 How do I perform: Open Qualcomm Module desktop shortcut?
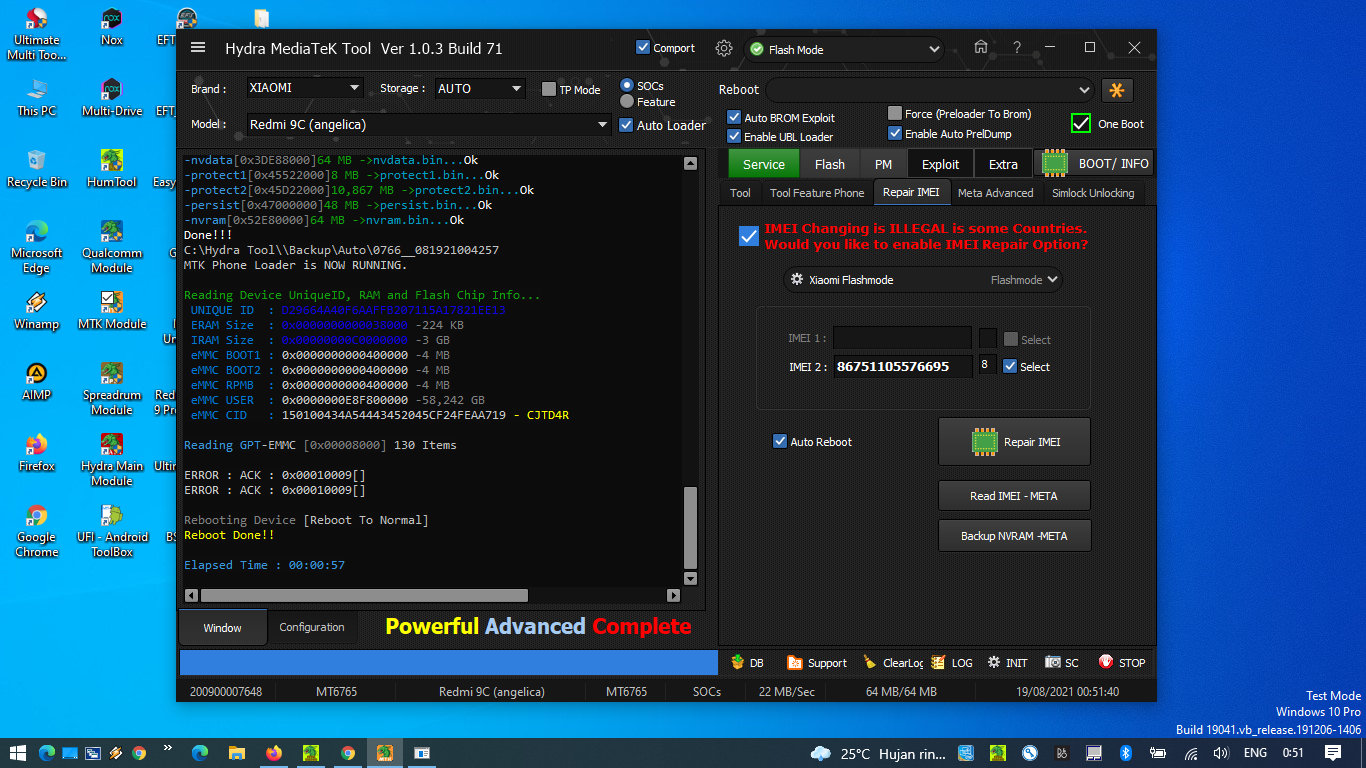coord(112,247)
